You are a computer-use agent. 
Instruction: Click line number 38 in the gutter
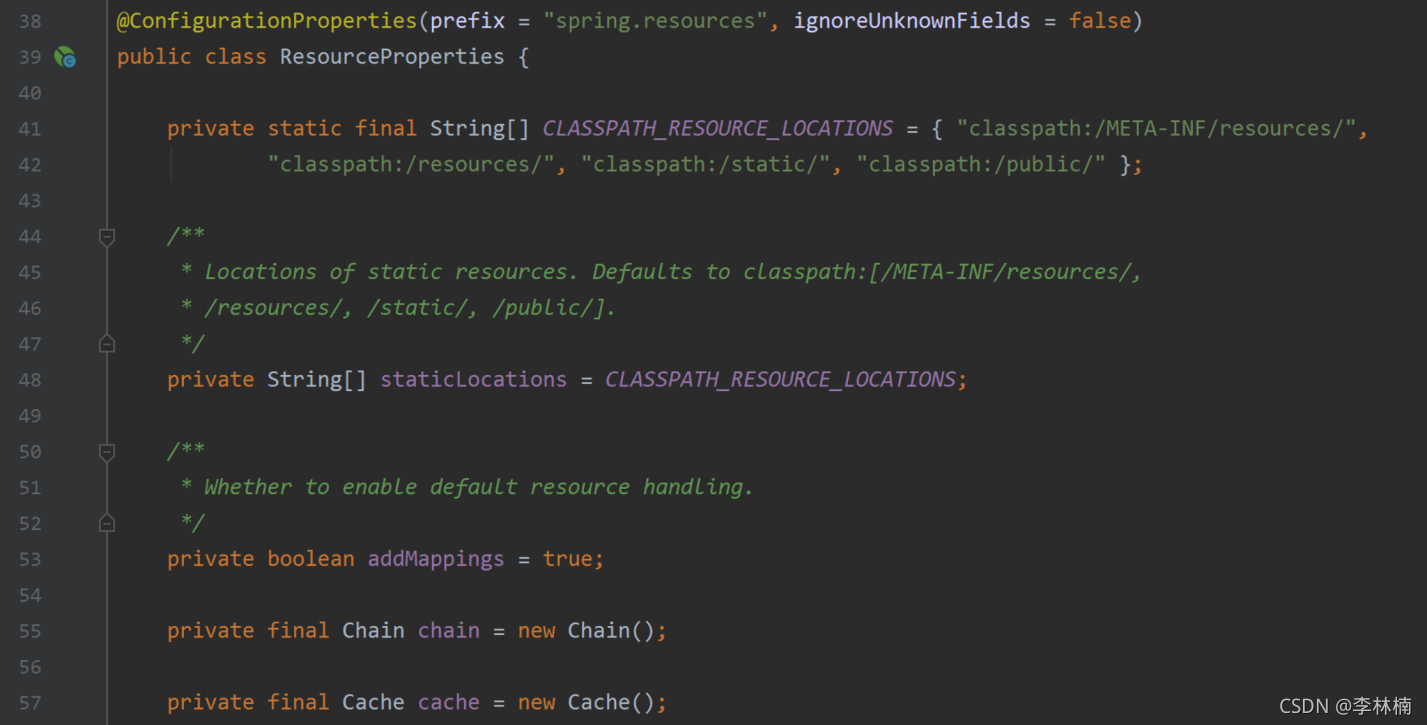coord(30,21)
